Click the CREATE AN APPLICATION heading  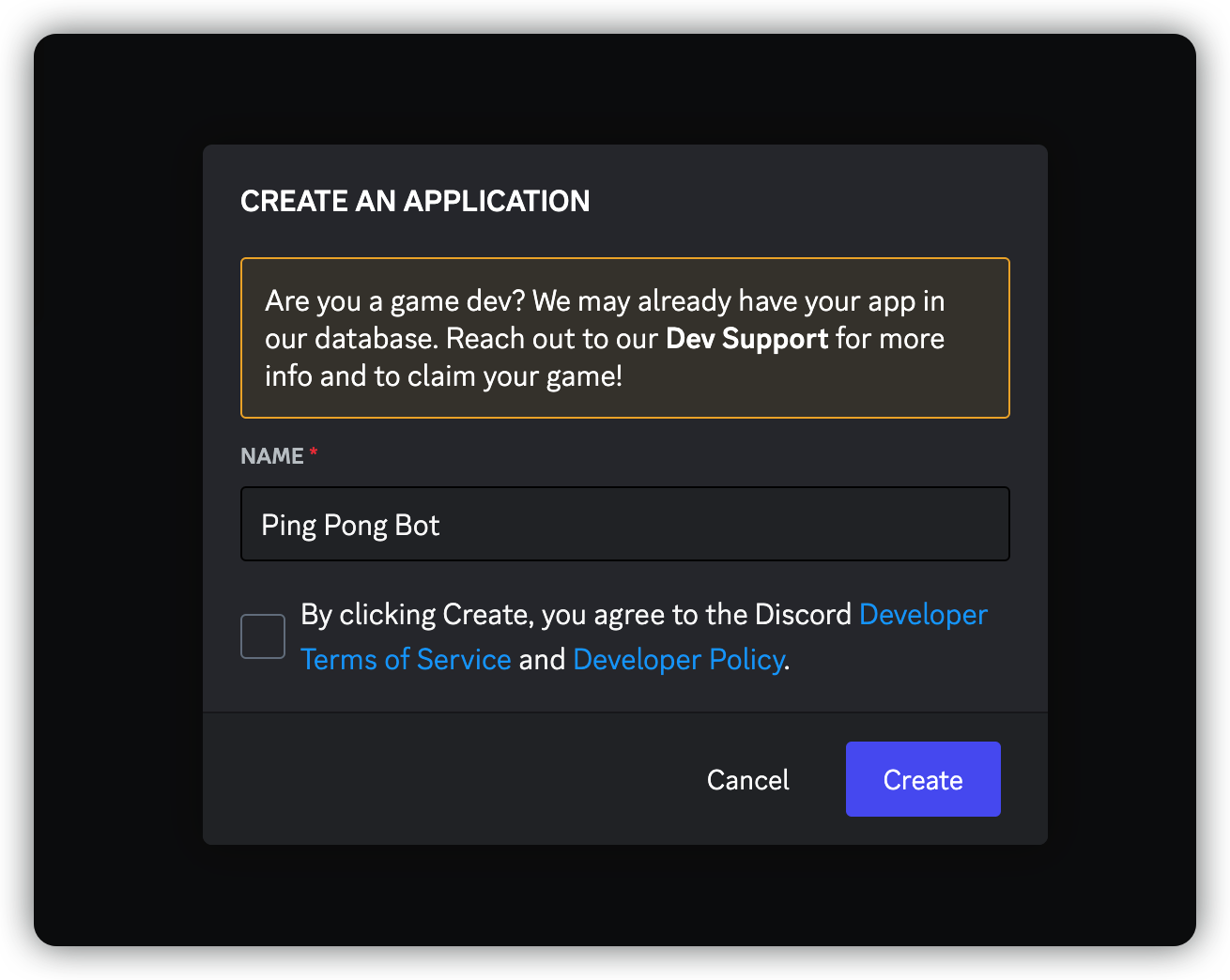tap(415, 200)
